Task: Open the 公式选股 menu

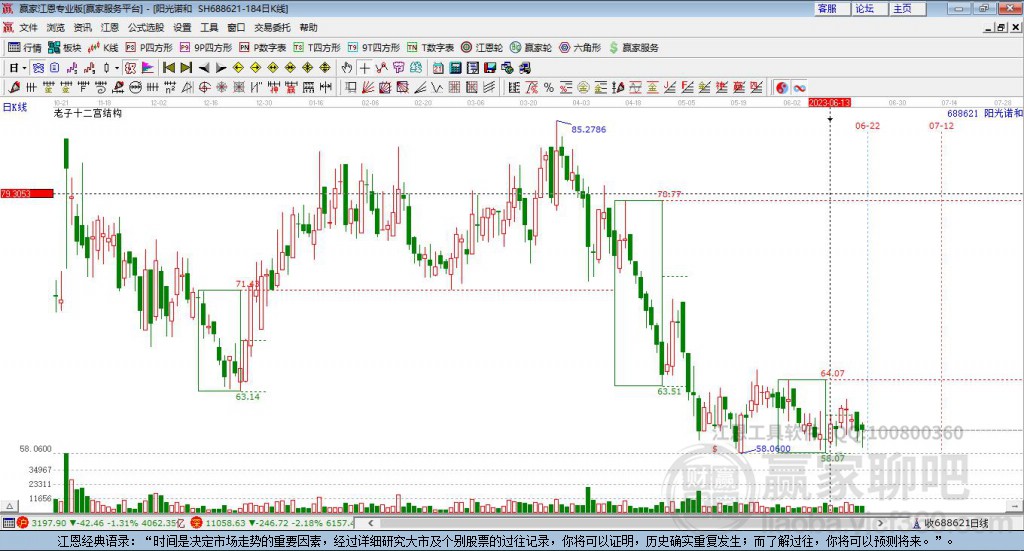Action: coord(146,27)
